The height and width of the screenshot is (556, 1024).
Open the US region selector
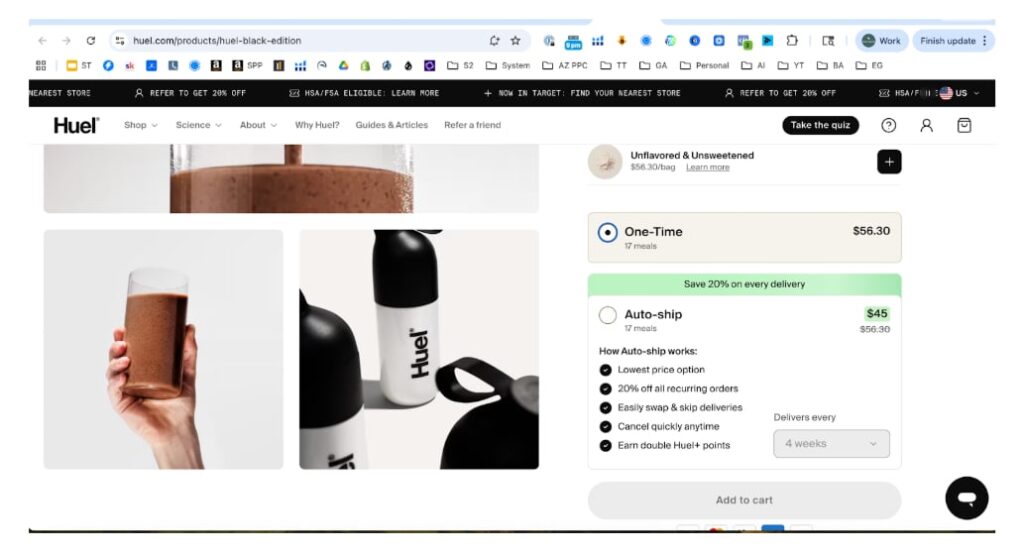(x=960, y=93)
